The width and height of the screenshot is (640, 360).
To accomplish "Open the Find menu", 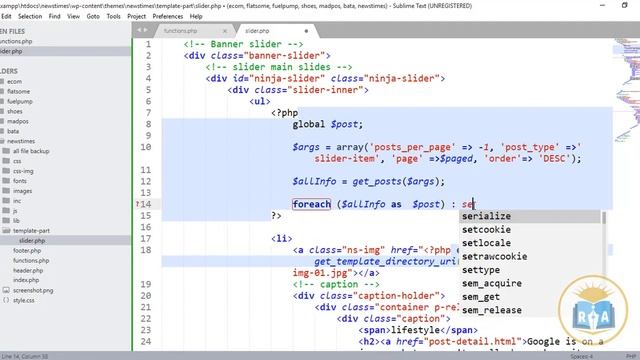I will [x=54, y=16].
